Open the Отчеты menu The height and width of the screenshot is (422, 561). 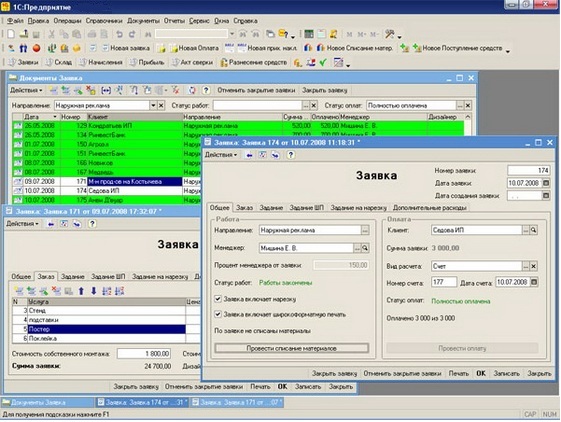click(174, 21)
